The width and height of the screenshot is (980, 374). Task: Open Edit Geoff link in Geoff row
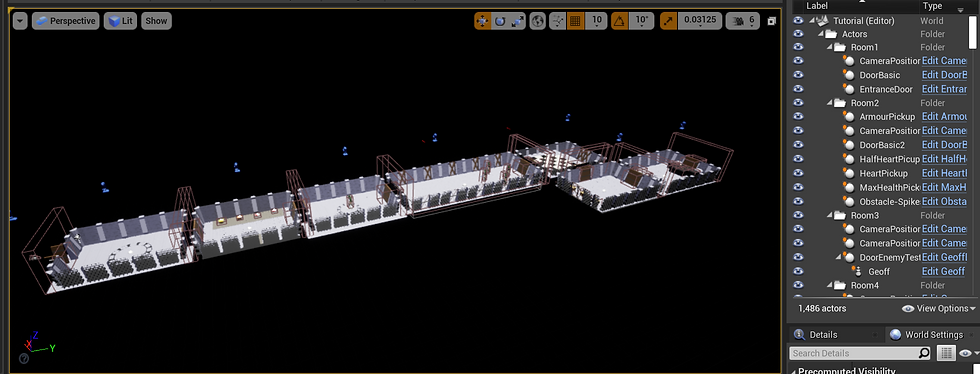(x=943, y=271)
